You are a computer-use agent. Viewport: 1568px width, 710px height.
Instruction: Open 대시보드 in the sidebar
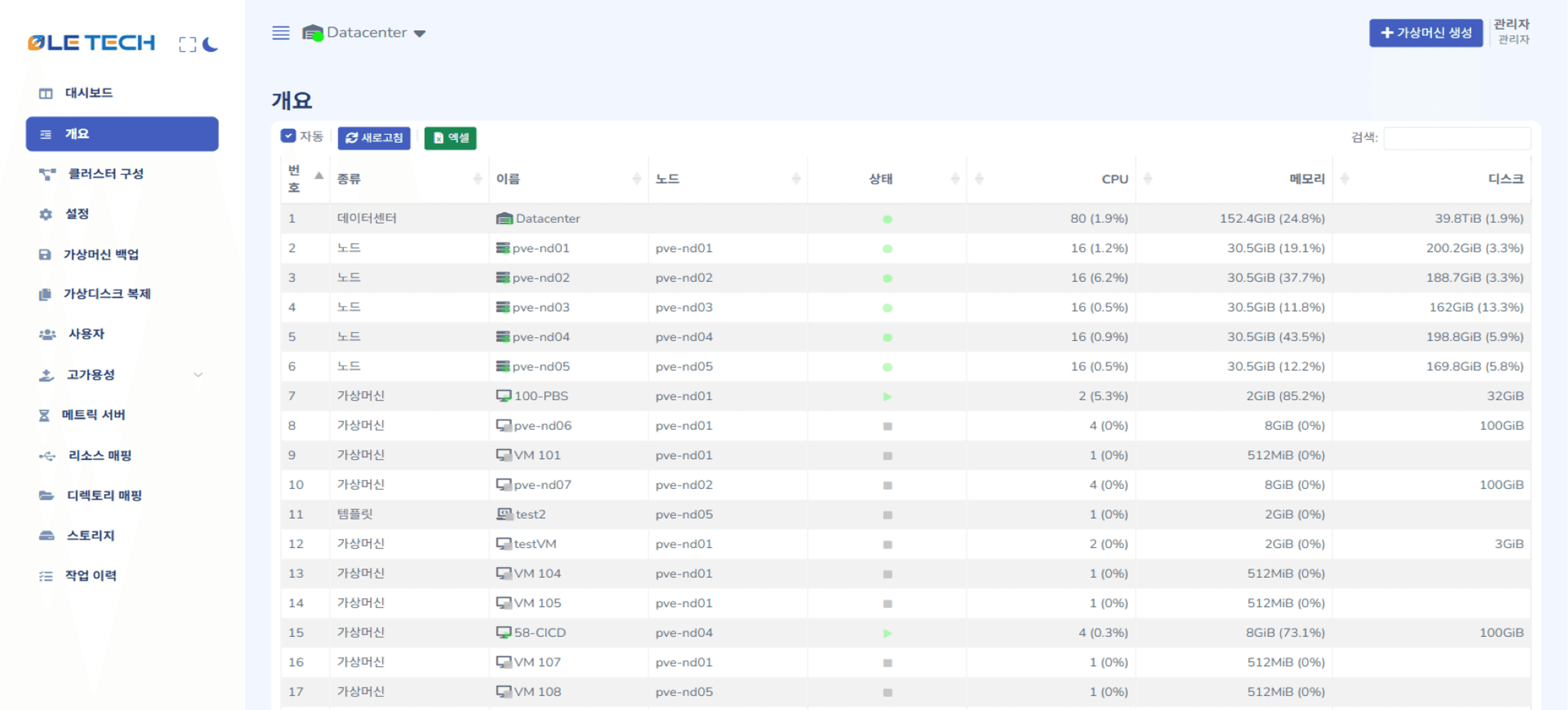(x=122, y=93)
